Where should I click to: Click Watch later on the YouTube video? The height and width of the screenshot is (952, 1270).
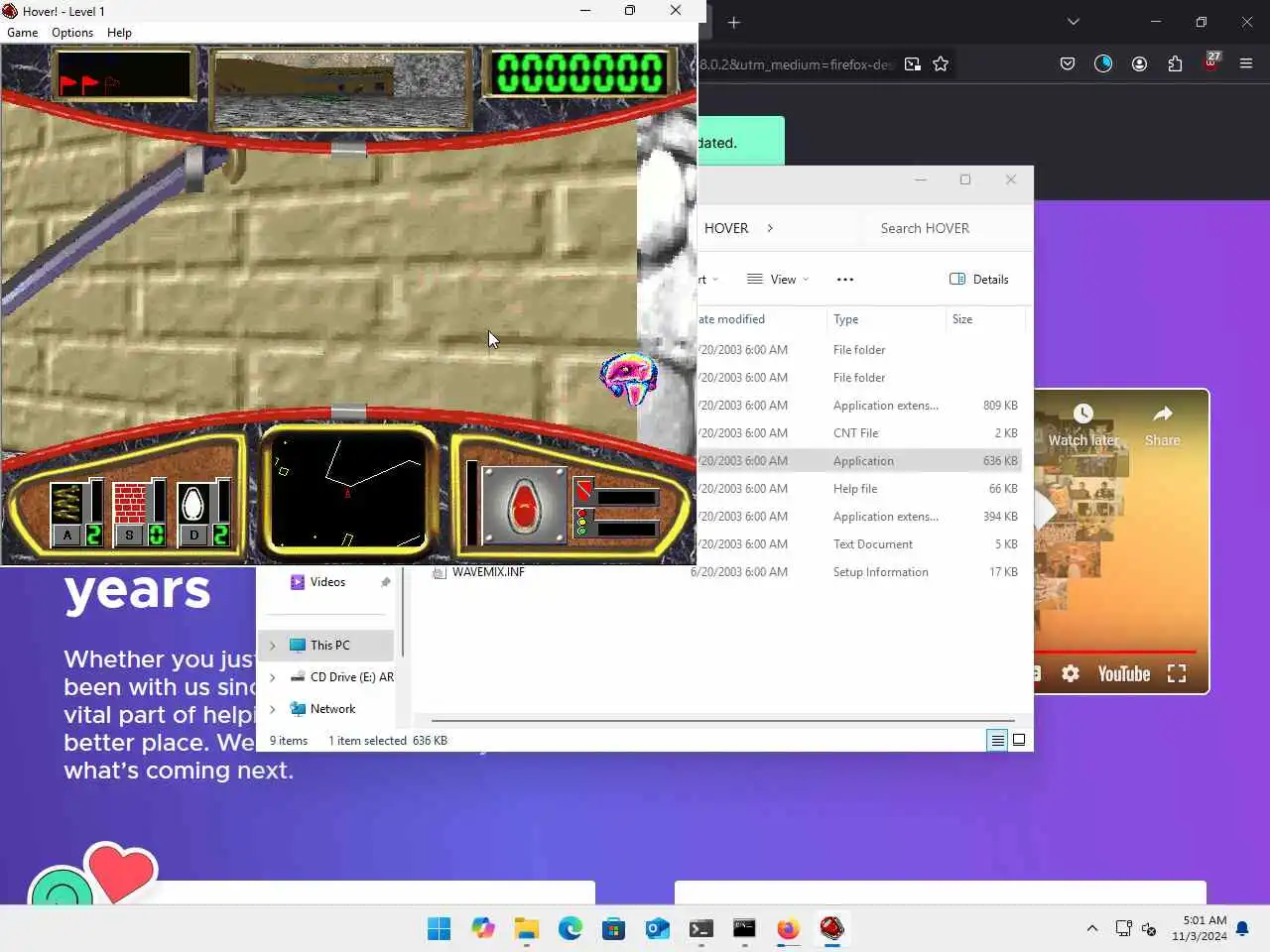(1083, 426)
